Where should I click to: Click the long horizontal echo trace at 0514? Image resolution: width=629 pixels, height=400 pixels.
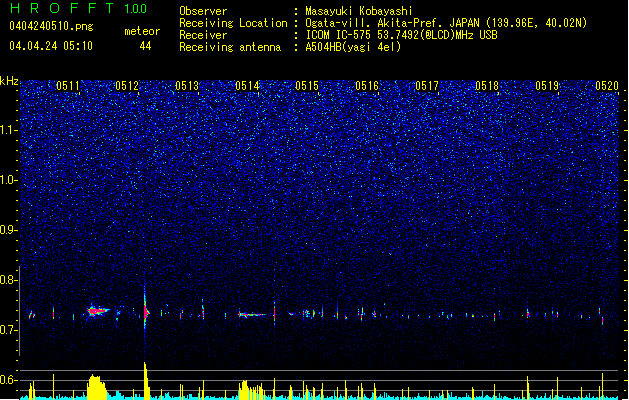(x=252, y=315)
